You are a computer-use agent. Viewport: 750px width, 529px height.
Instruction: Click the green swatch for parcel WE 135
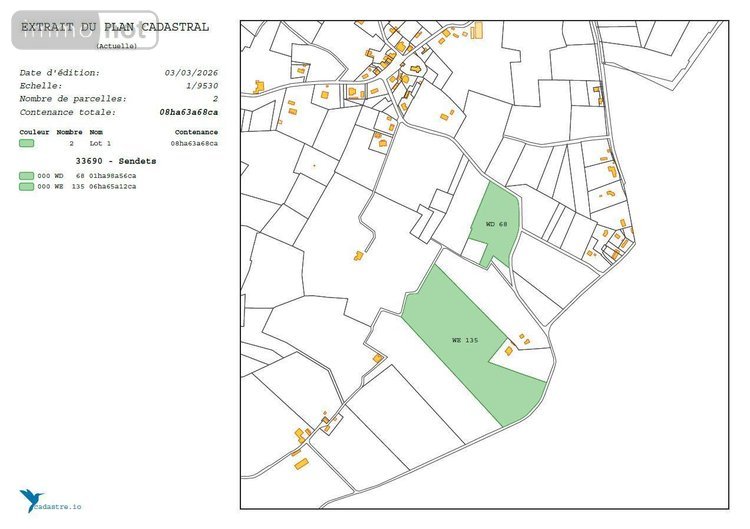point(26,186)
